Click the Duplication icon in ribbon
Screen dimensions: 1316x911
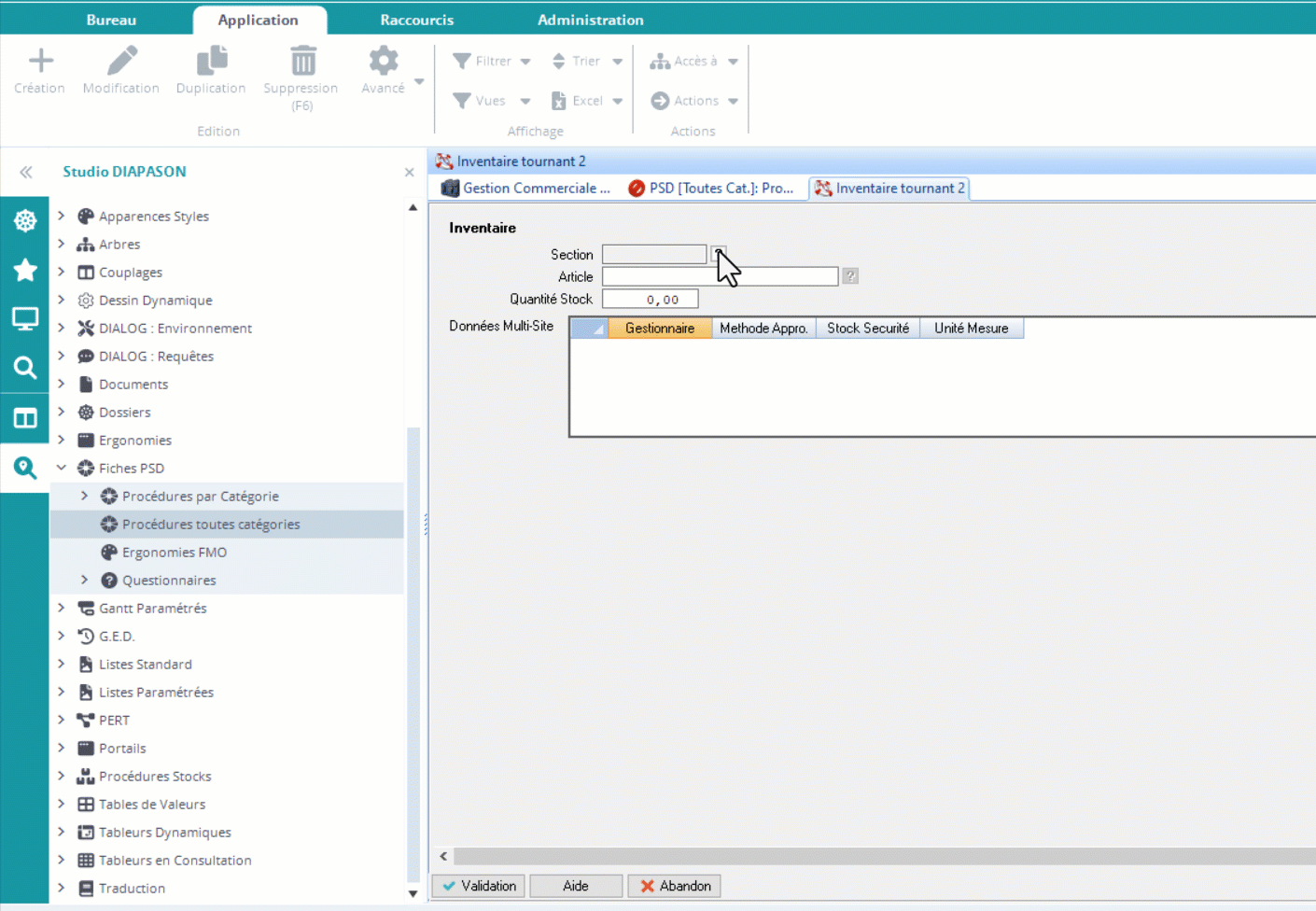click(x=211, y=62)
